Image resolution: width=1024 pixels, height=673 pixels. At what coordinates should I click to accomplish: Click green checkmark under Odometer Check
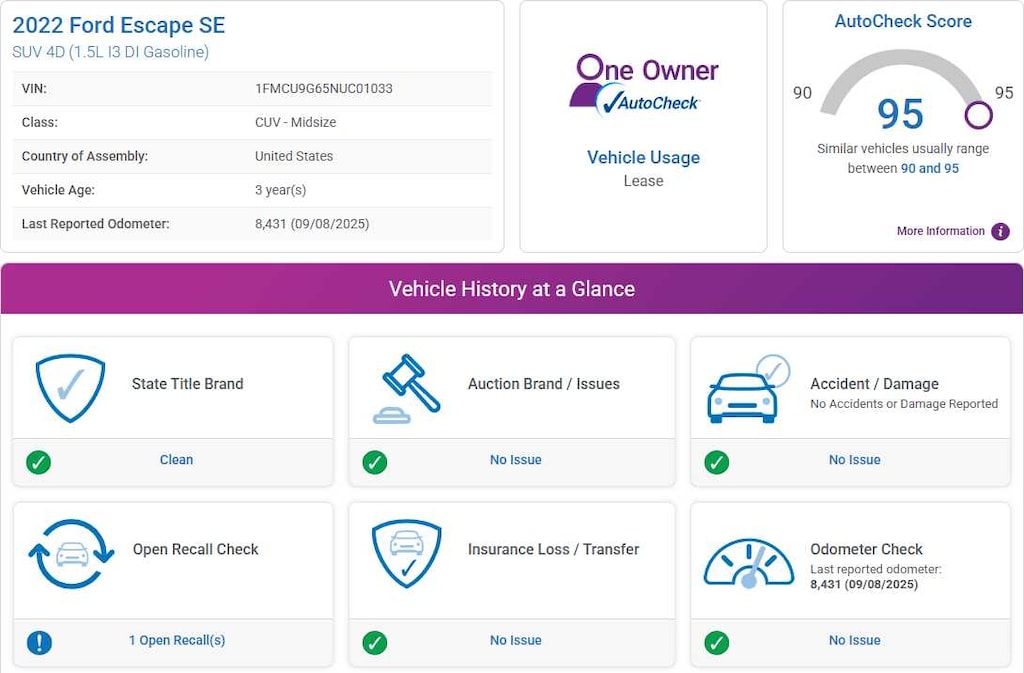[x=717, y=642]
